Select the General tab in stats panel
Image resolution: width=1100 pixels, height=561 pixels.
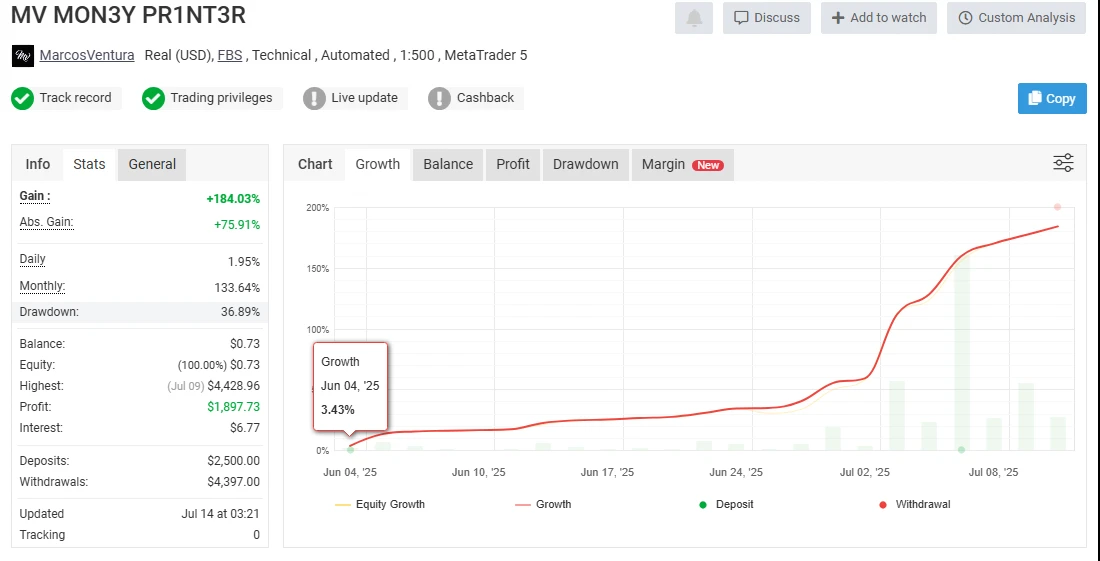[152, 164]
